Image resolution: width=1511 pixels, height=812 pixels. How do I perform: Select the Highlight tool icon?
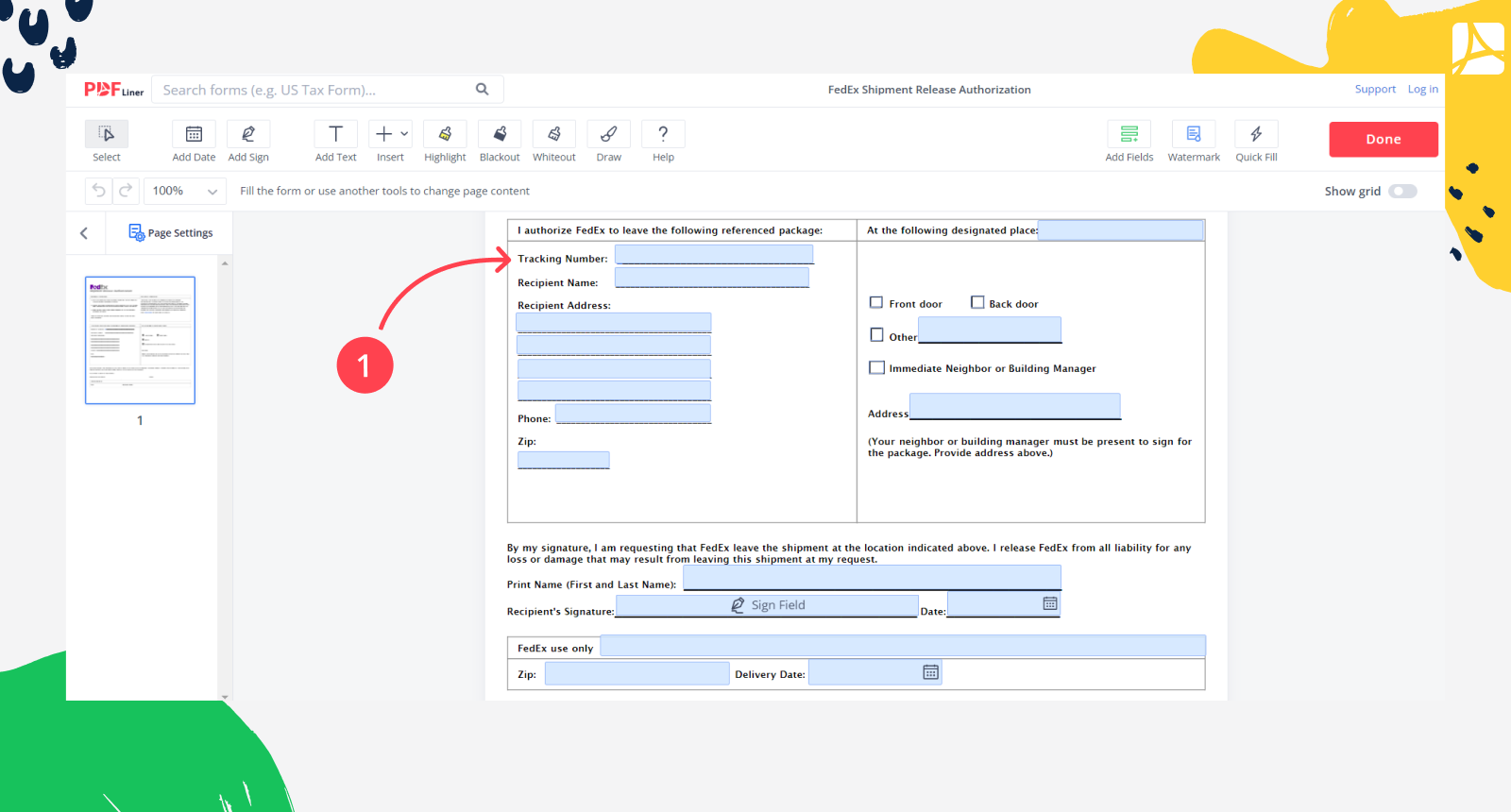coord(445,134)
